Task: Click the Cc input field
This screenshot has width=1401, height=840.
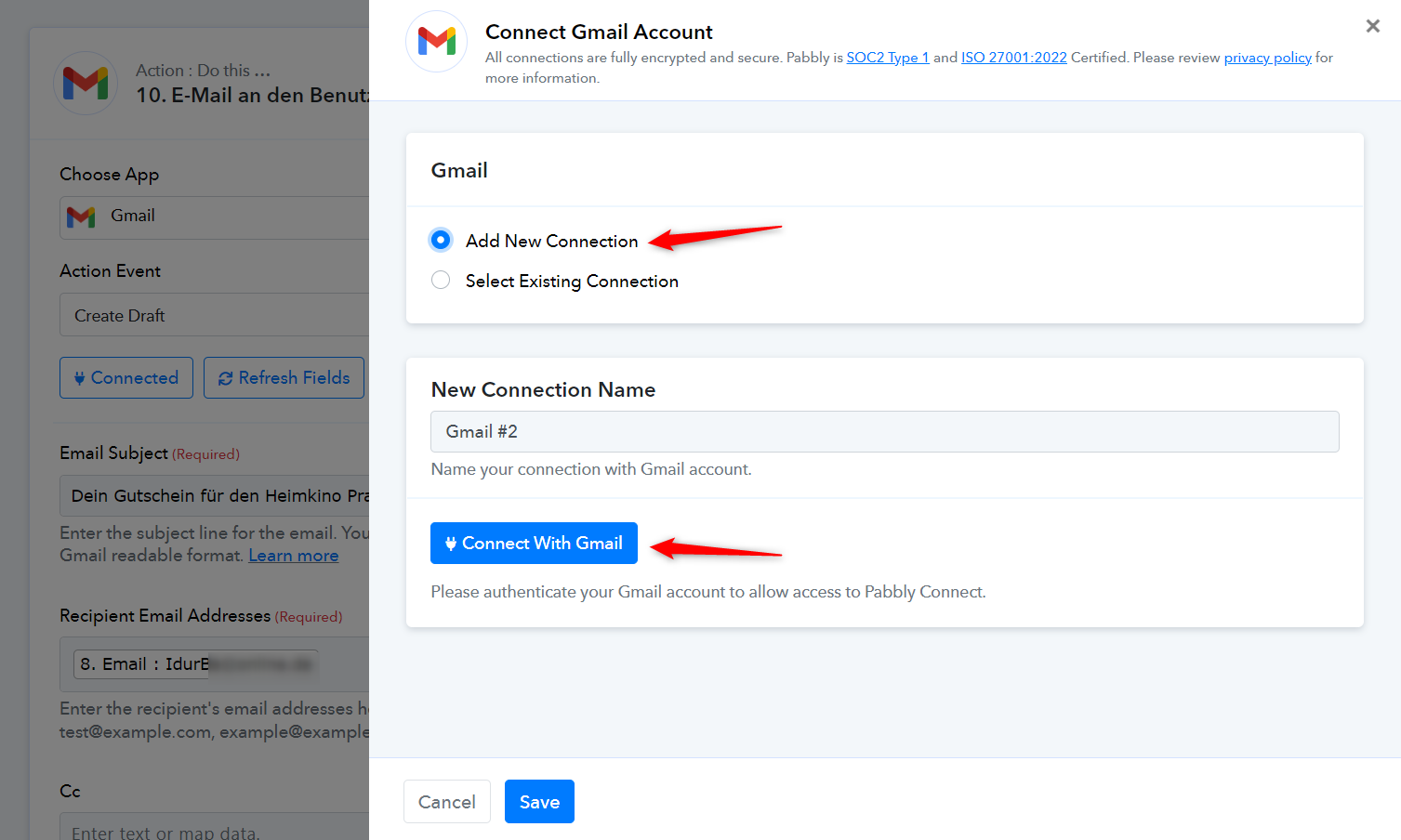Action: 215,826
